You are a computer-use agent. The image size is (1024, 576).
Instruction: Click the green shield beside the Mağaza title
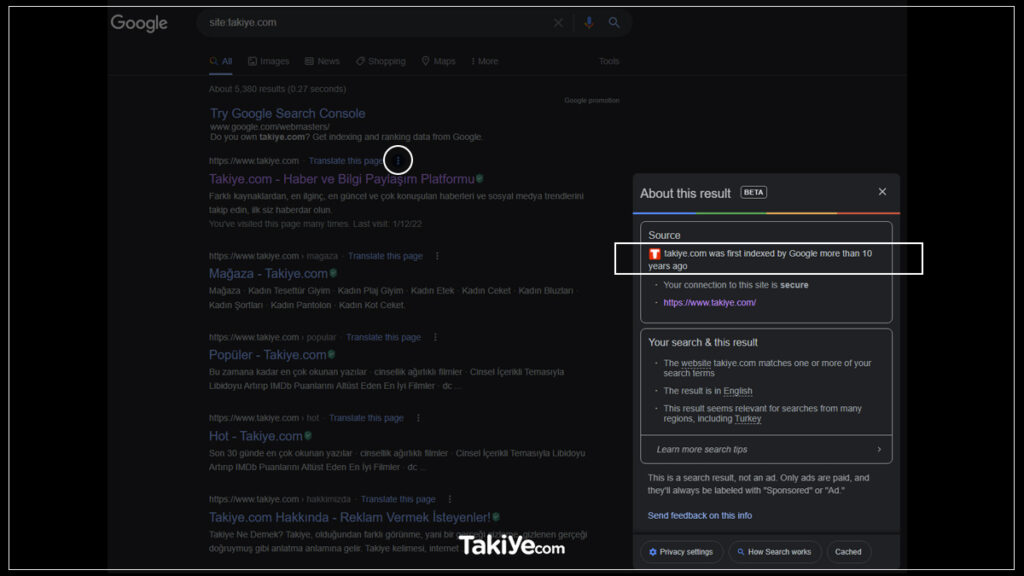(333, 273)
